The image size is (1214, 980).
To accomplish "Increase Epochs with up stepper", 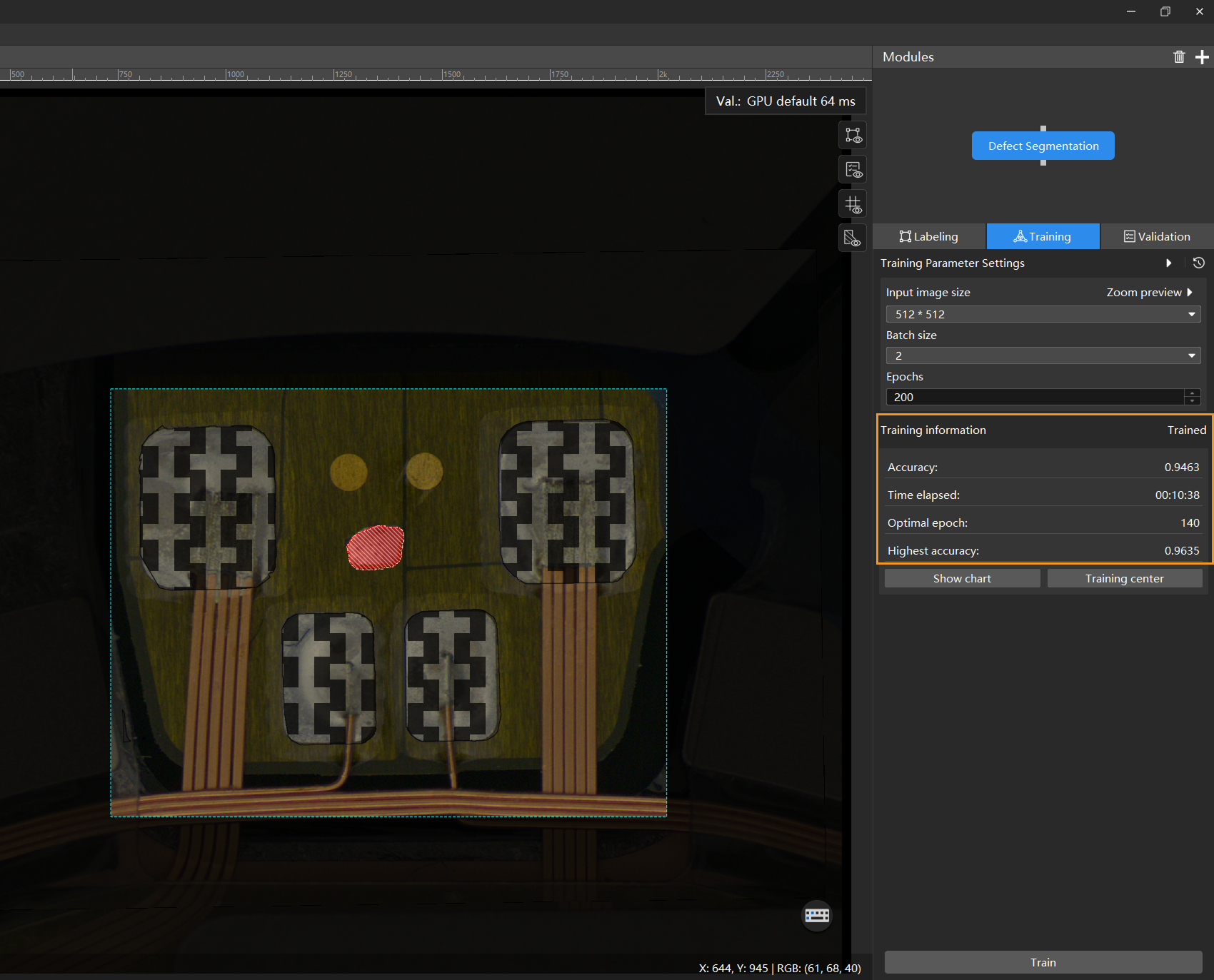I will (x=1193, y=393).
